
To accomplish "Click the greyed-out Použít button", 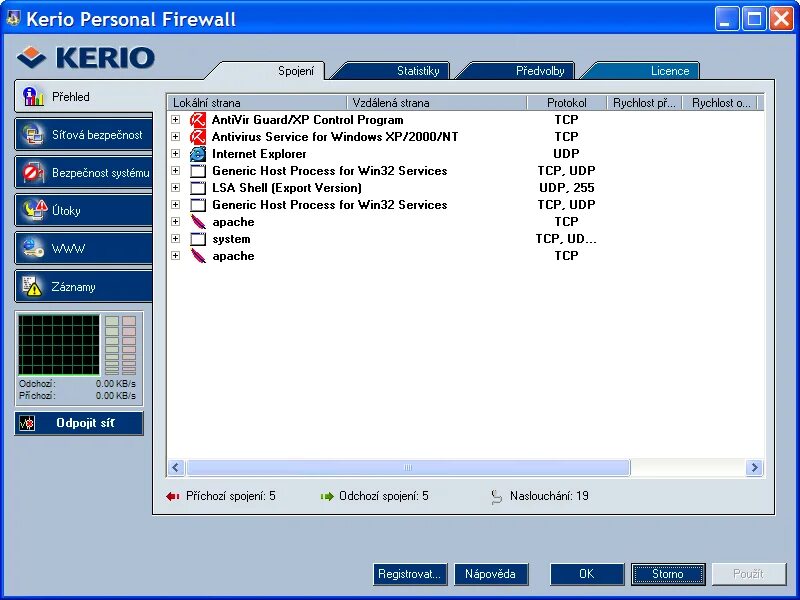I will (748, 574).
